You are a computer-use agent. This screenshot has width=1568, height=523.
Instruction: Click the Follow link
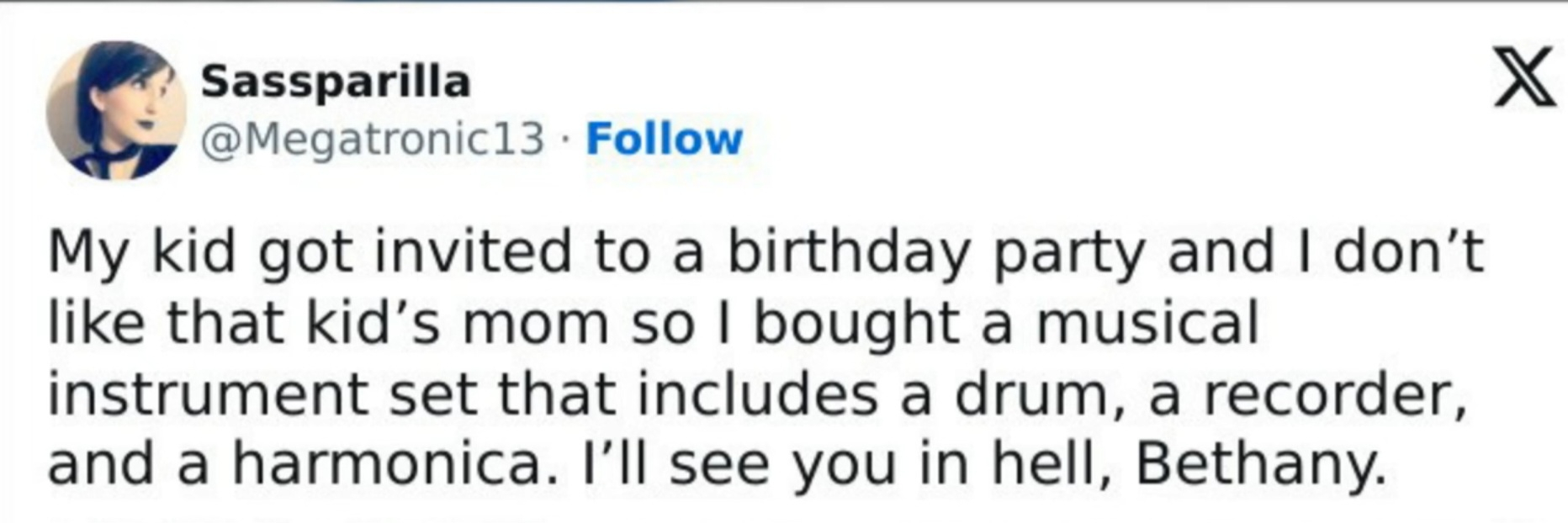[665, 139]
